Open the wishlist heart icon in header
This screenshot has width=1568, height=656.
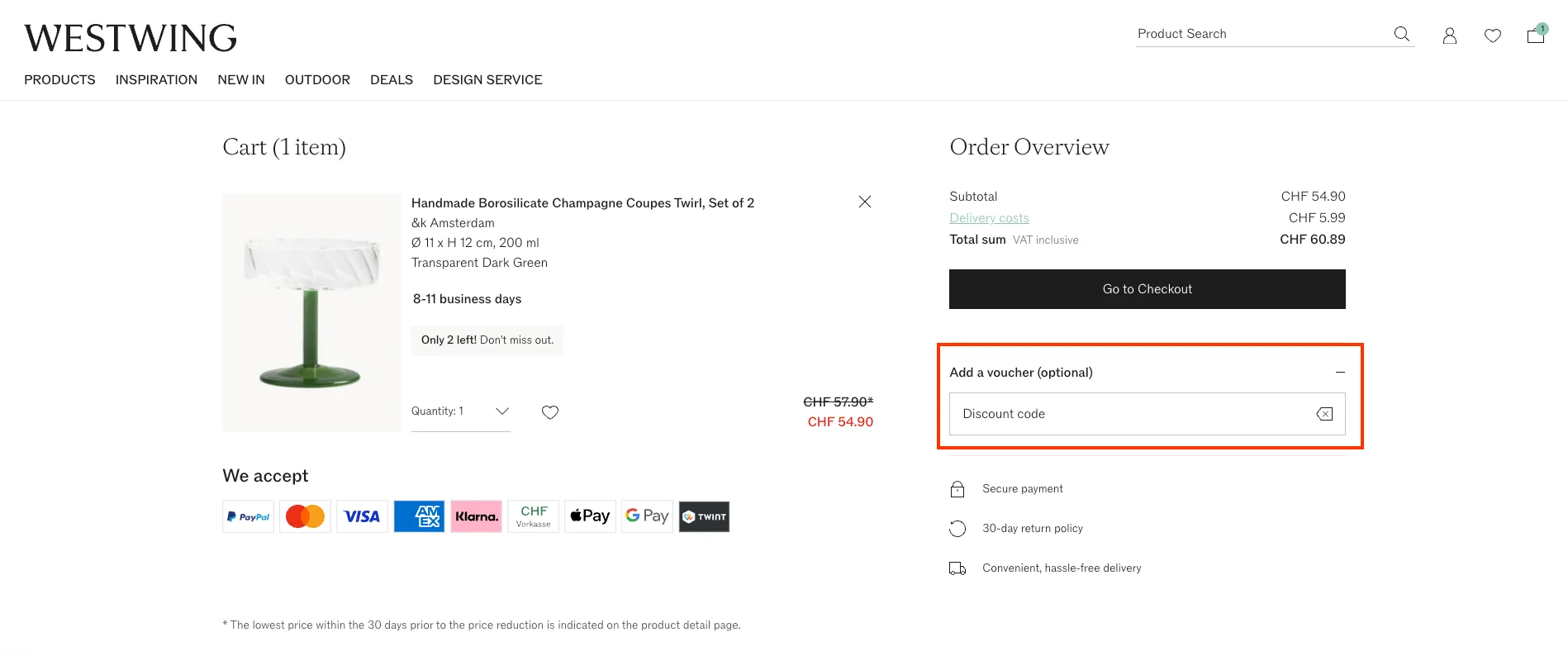[x=1492, y=36]
